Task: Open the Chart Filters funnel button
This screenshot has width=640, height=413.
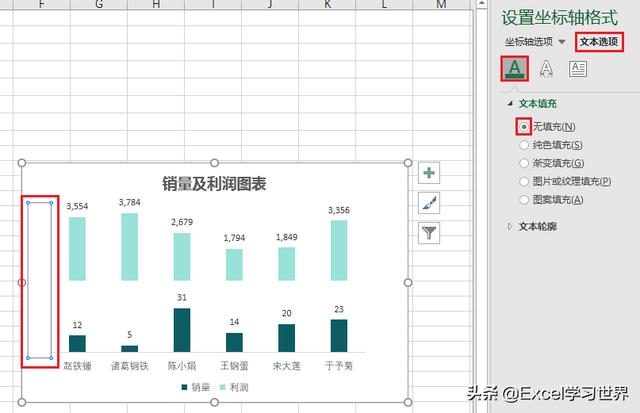Action: coord(429,233)
